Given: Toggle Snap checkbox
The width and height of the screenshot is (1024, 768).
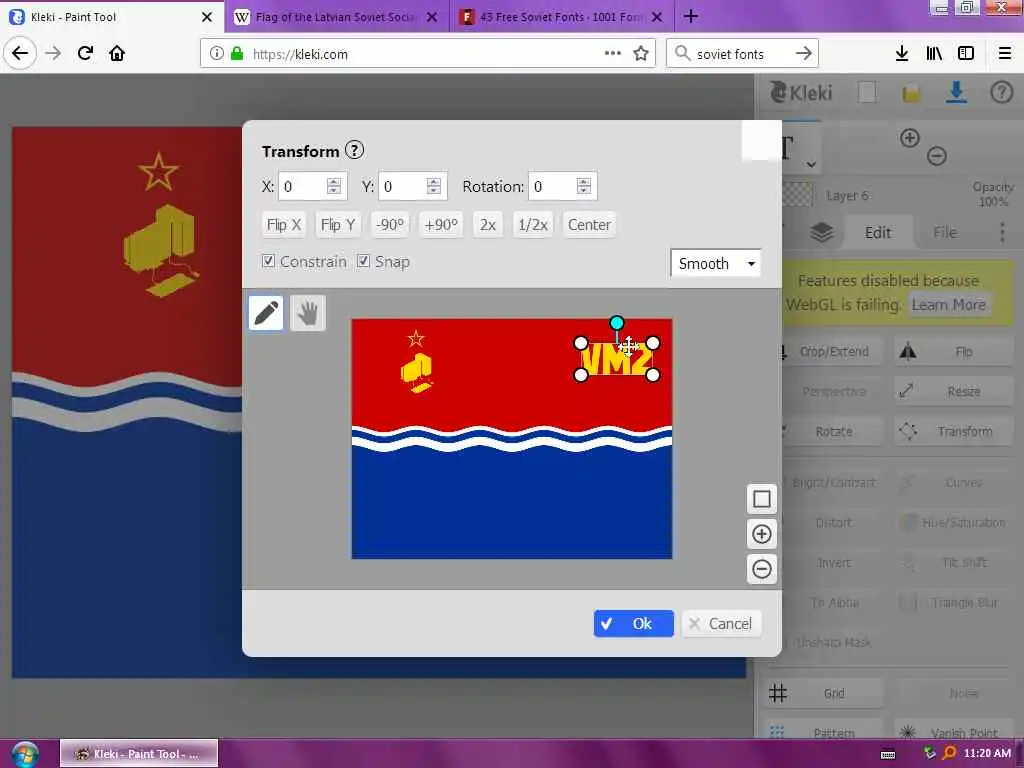Looking at the screenshot, I should pos(363,261).
